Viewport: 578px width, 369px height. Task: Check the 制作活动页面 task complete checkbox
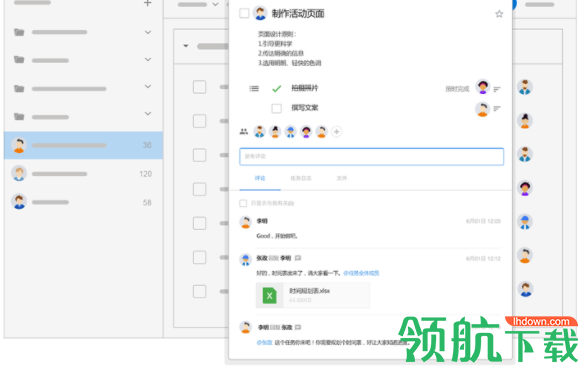click(244, 13)
